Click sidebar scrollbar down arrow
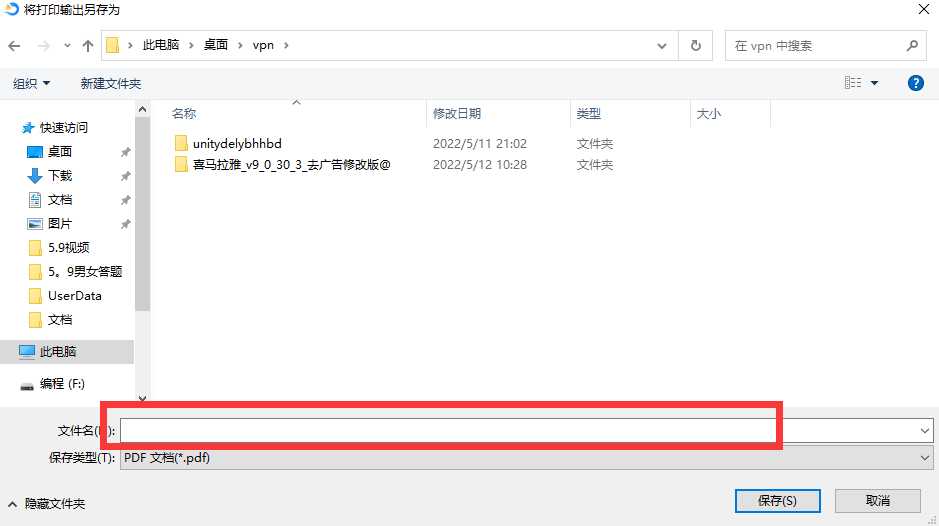This screenshot has height=526, width=939. [142, 398]
